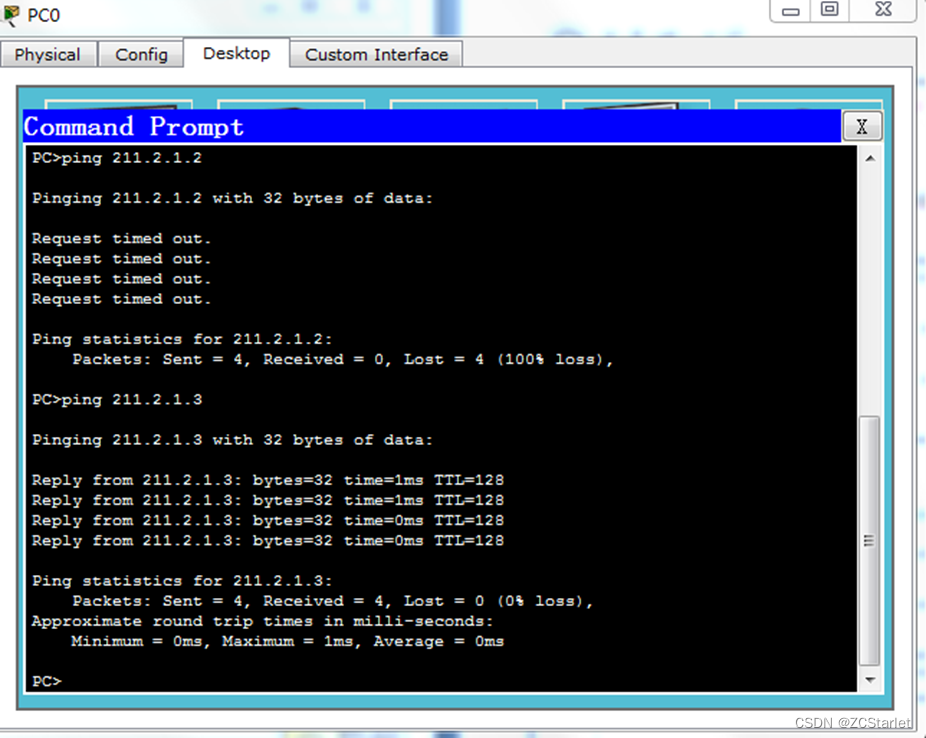
Task: Click the scrollbar down arrow in terminal
Action: (x=870, y=680)
